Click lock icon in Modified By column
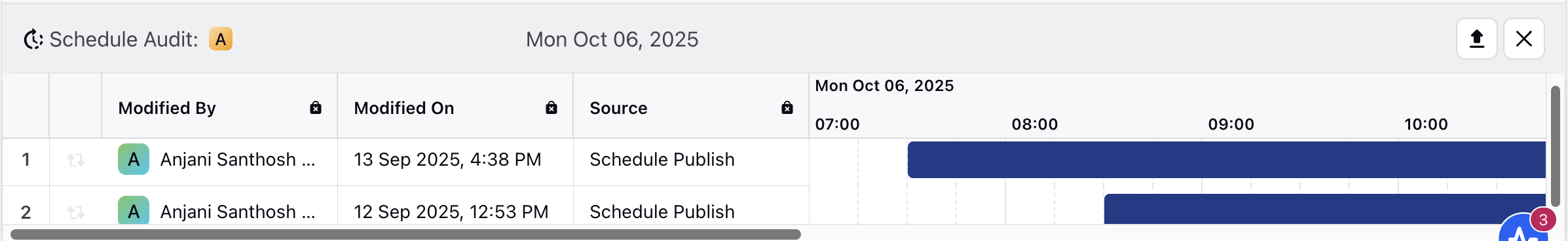1568x241 pixels. [316, 108]
